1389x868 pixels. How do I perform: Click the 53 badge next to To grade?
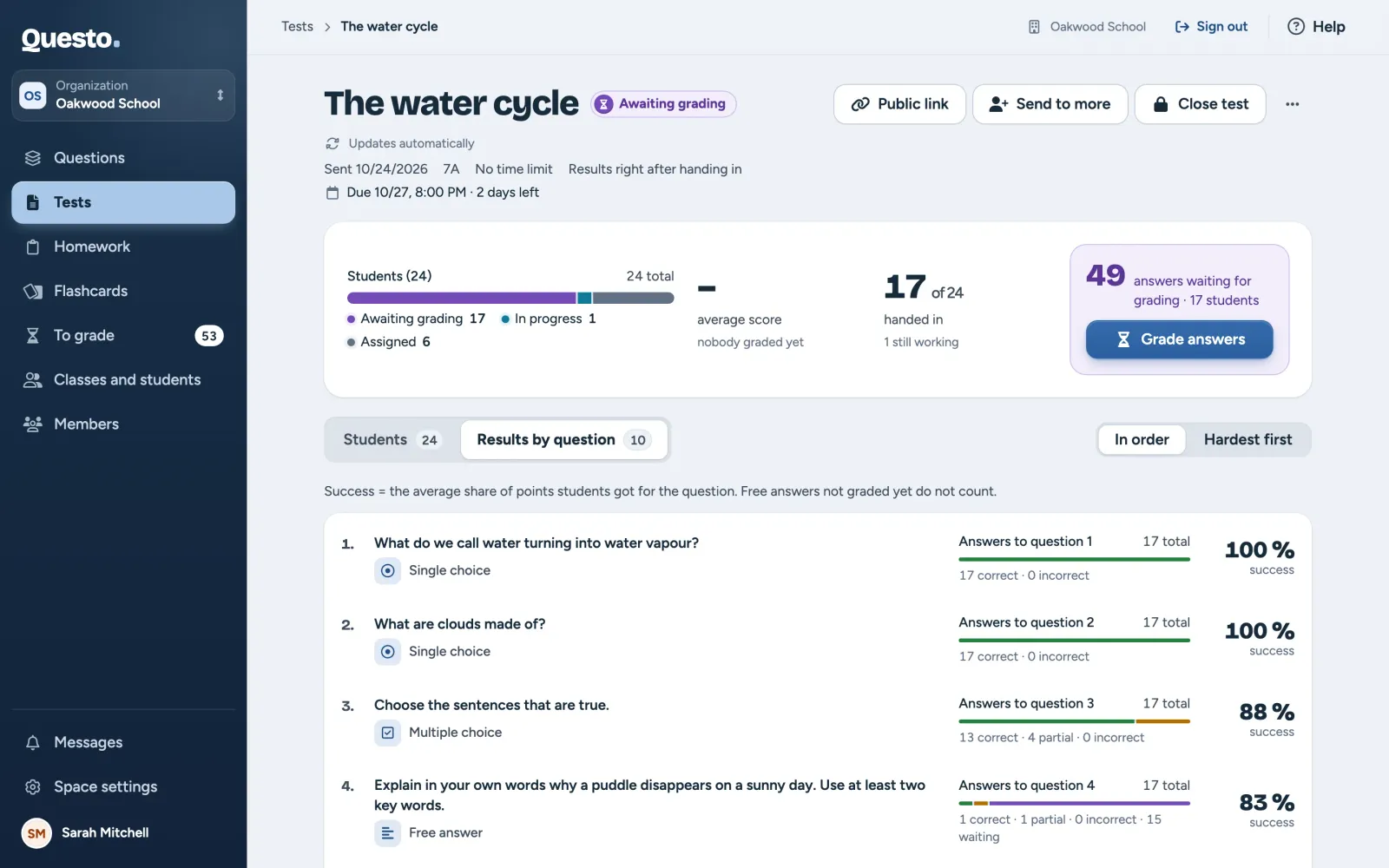click(x=209, y=336)
